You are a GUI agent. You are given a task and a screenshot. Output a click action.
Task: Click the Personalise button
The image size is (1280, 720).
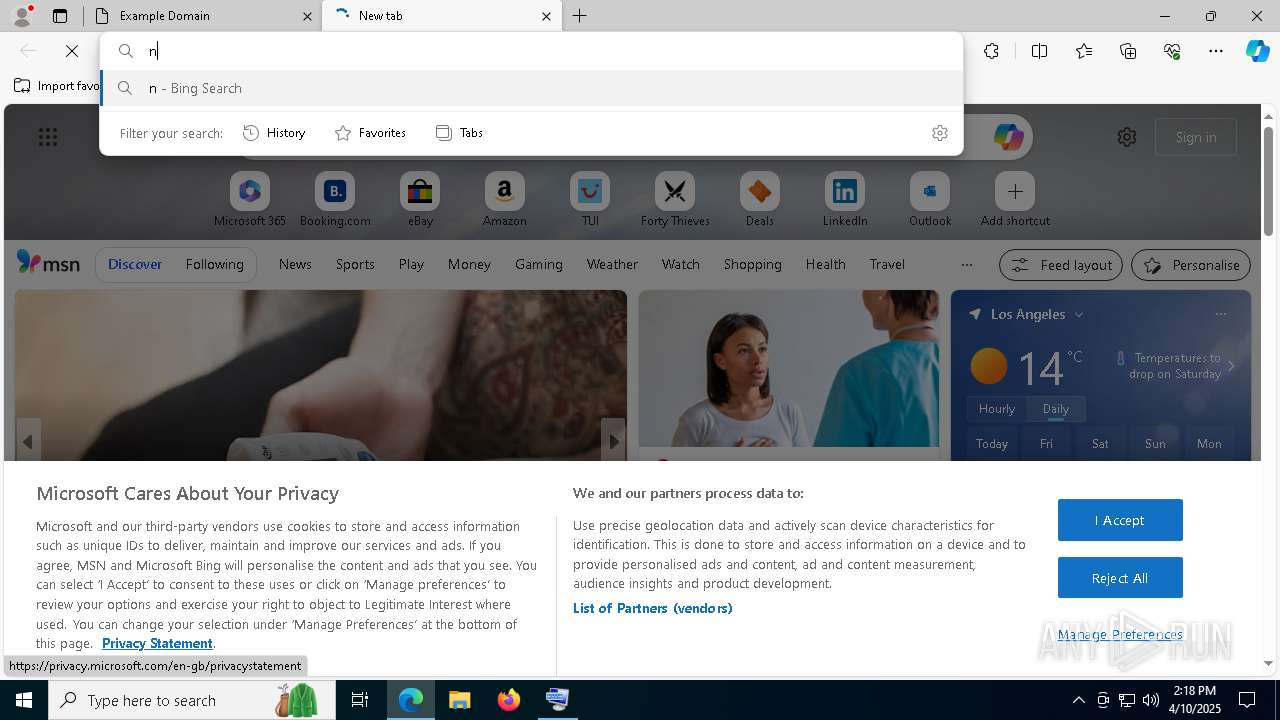click(1191, 265)
